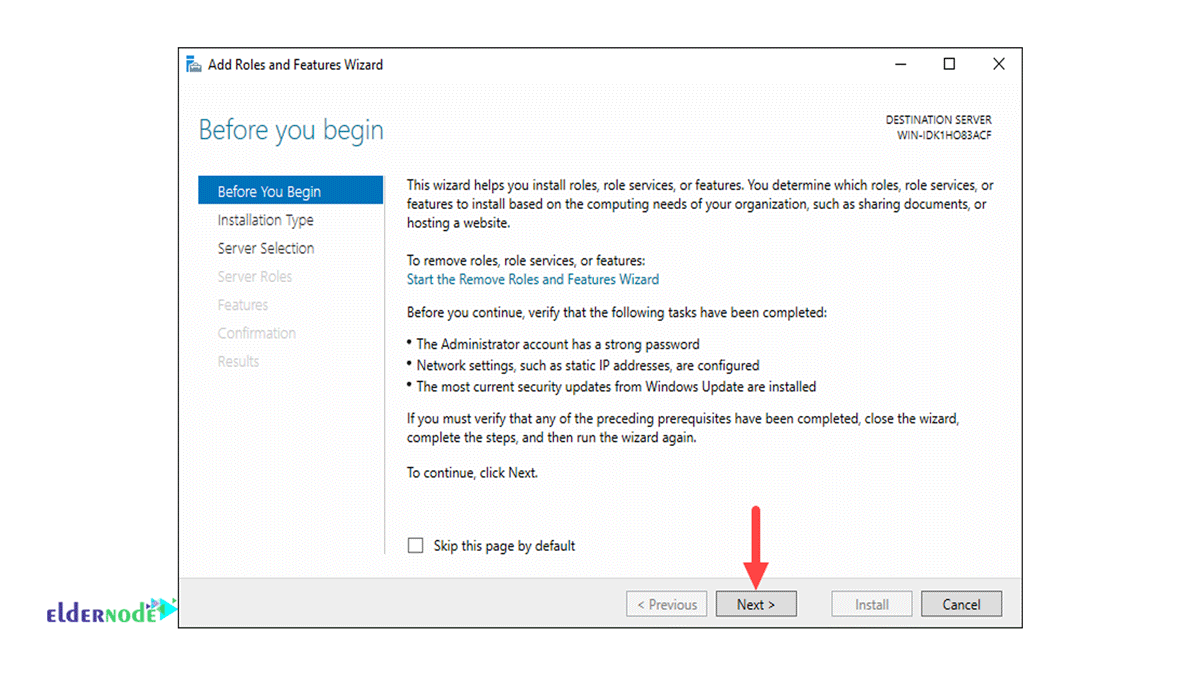Hit the Install button

[x=871, y=604]
